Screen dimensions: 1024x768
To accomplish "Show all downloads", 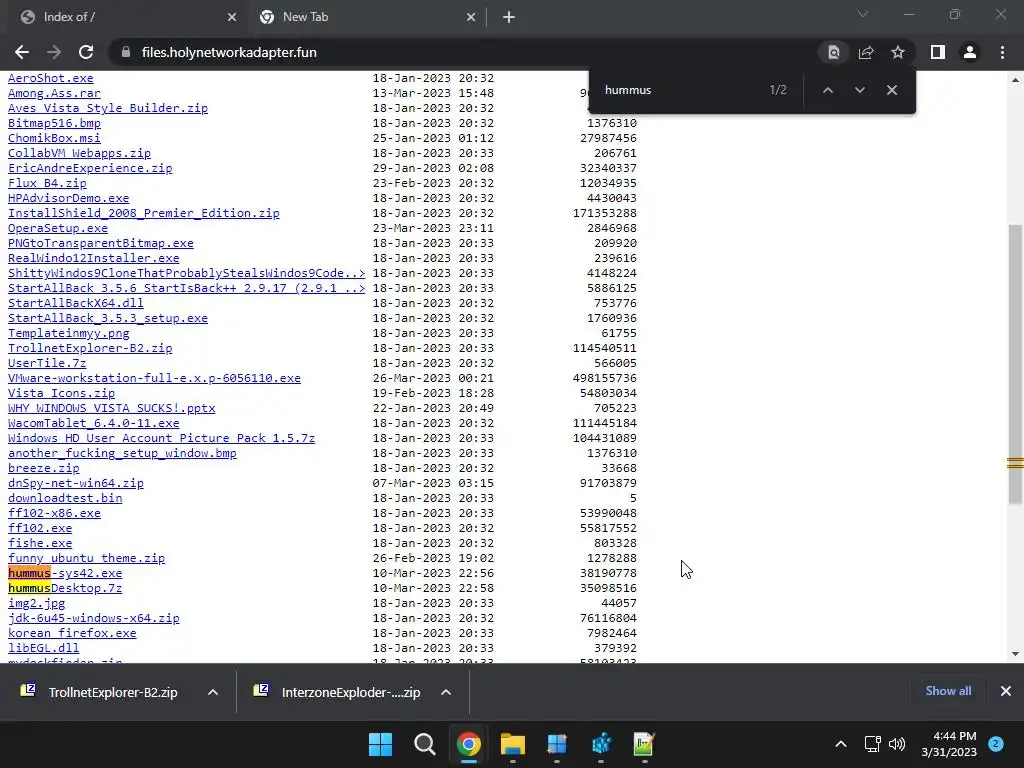I will pyautogui.click(x=948, y=691).
